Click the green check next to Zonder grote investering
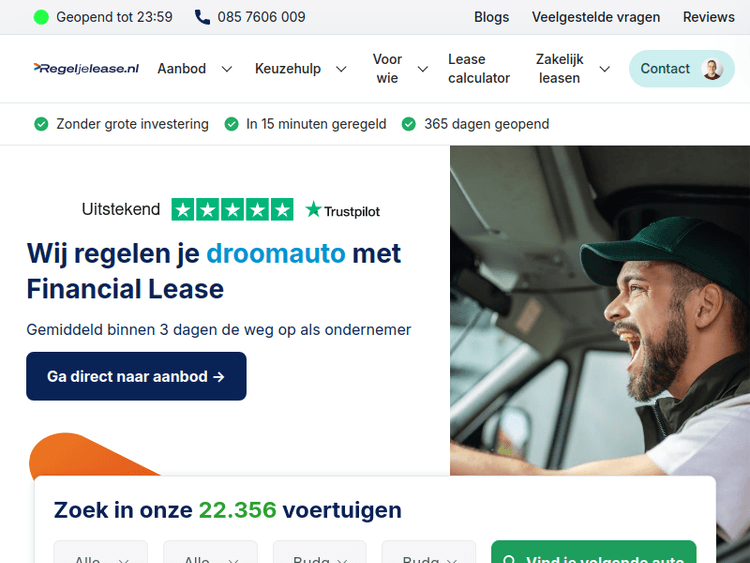This screenshot has height=563, width=750. 41,124
